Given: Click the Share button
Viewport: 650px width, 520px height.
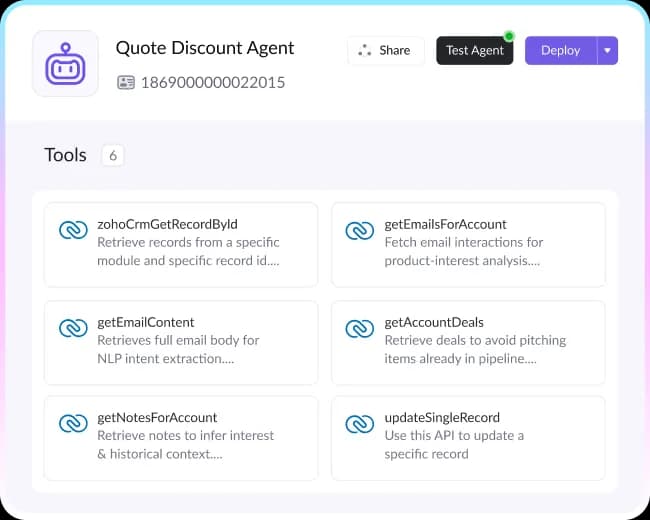Looking at the screenshot, I should [386, 51].
